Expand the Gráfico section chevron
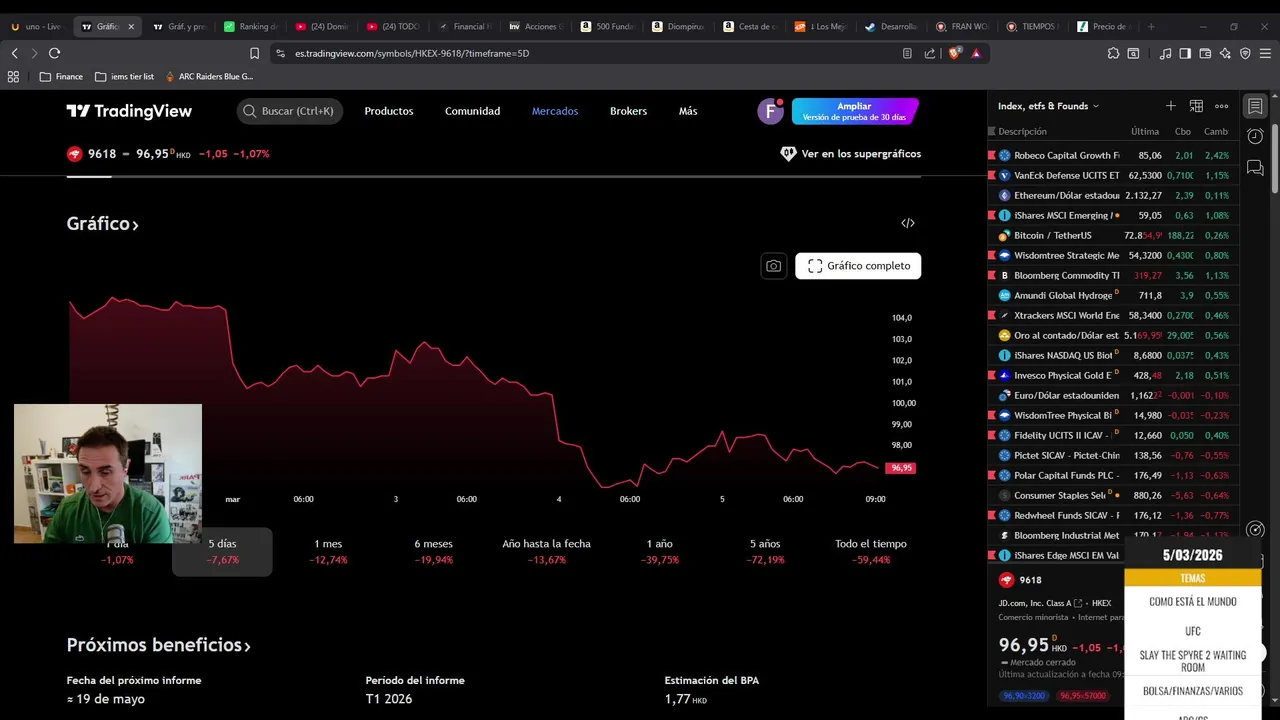 [x=135, y=225]
